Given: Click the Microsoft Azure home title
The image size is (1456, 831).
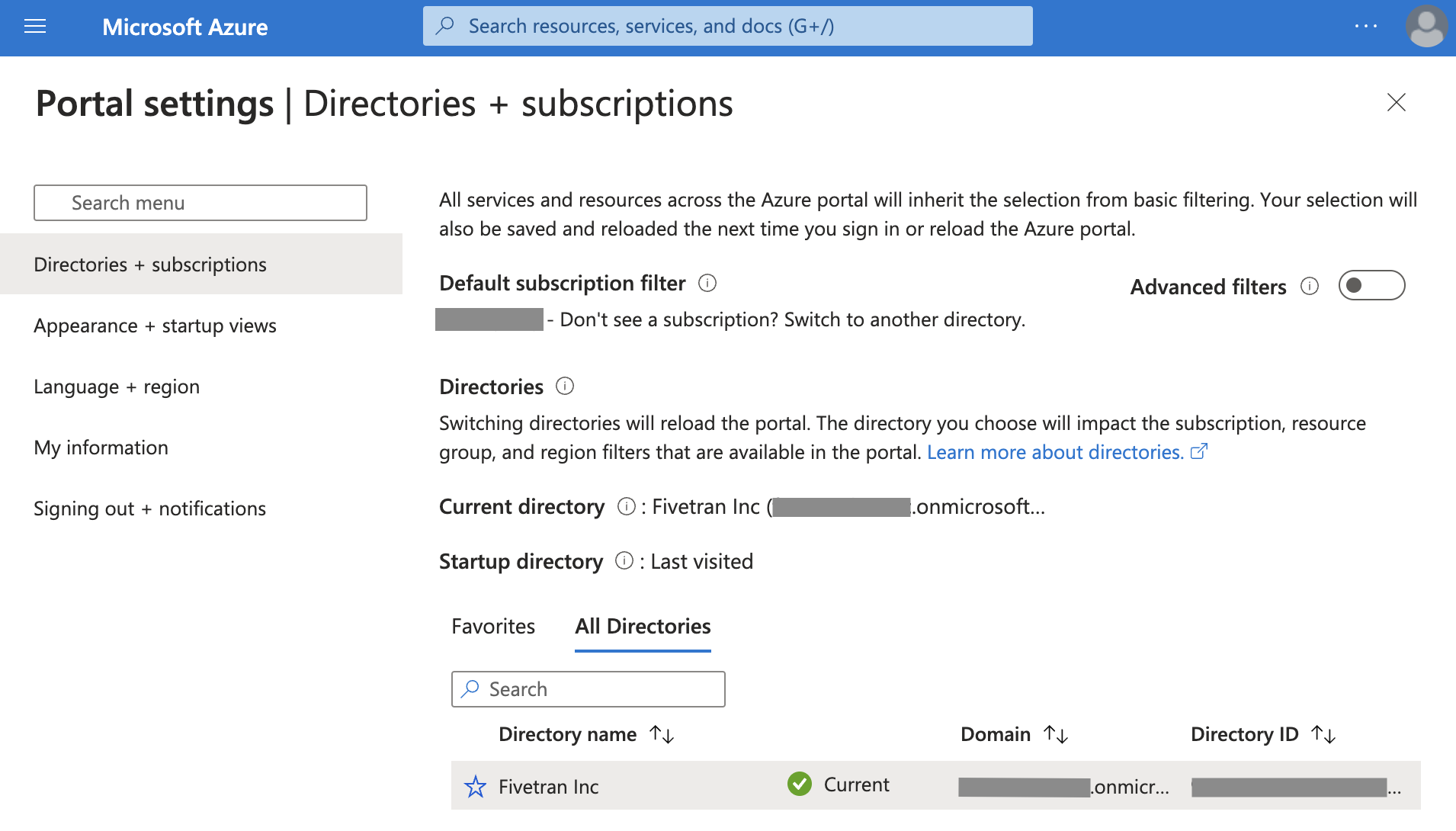Looking at the screenshot, I should 185,27.
